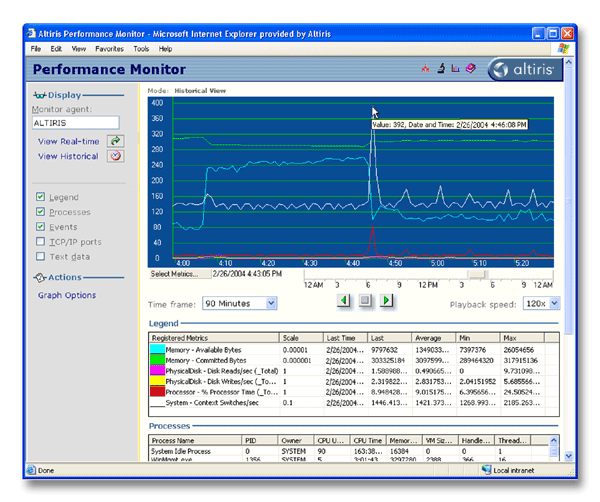Click the red Processor Time swatch

(x=157, y=392)
